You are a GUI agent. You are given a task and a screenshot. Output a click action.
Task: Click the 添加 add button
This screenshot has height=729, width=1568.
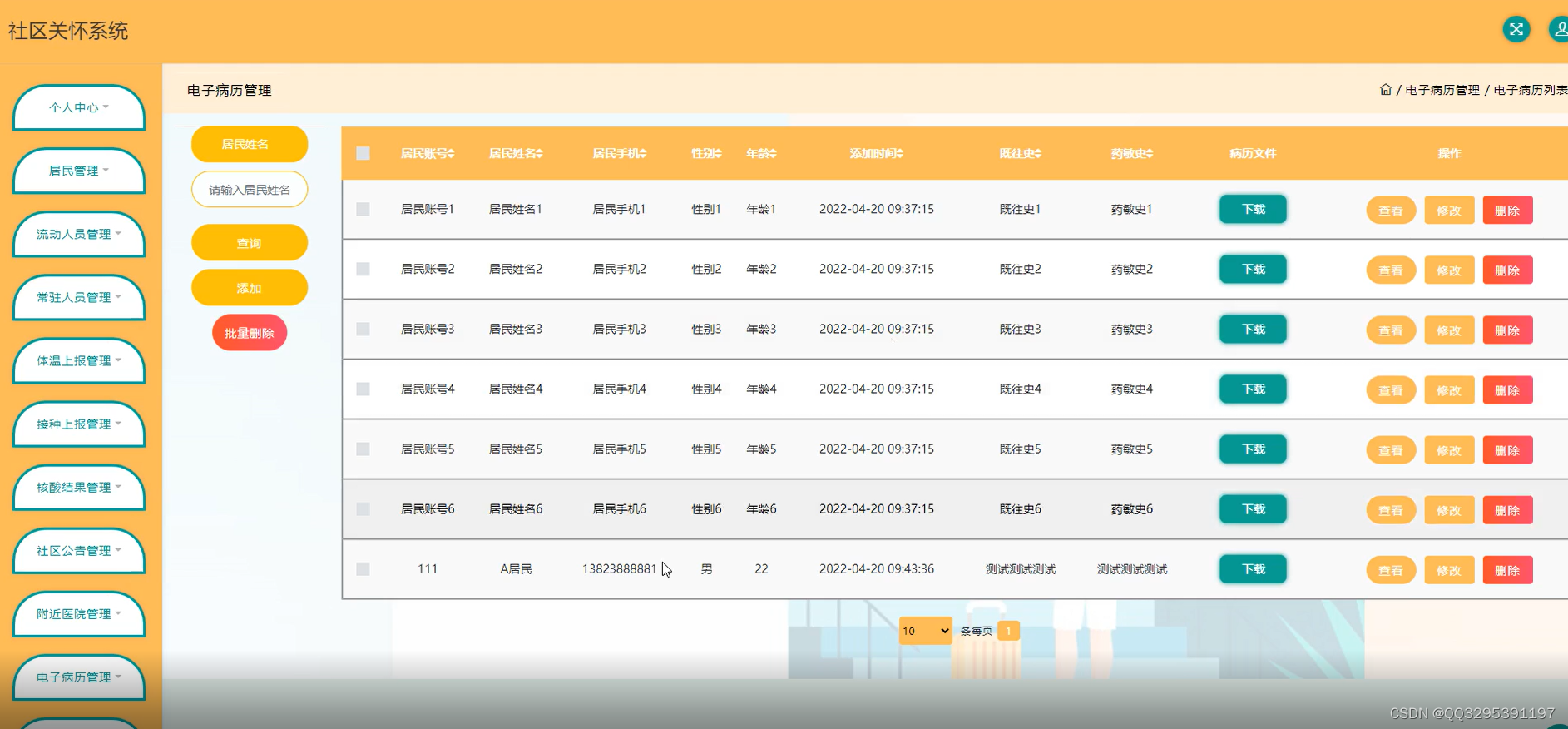[x=250, y=288]
